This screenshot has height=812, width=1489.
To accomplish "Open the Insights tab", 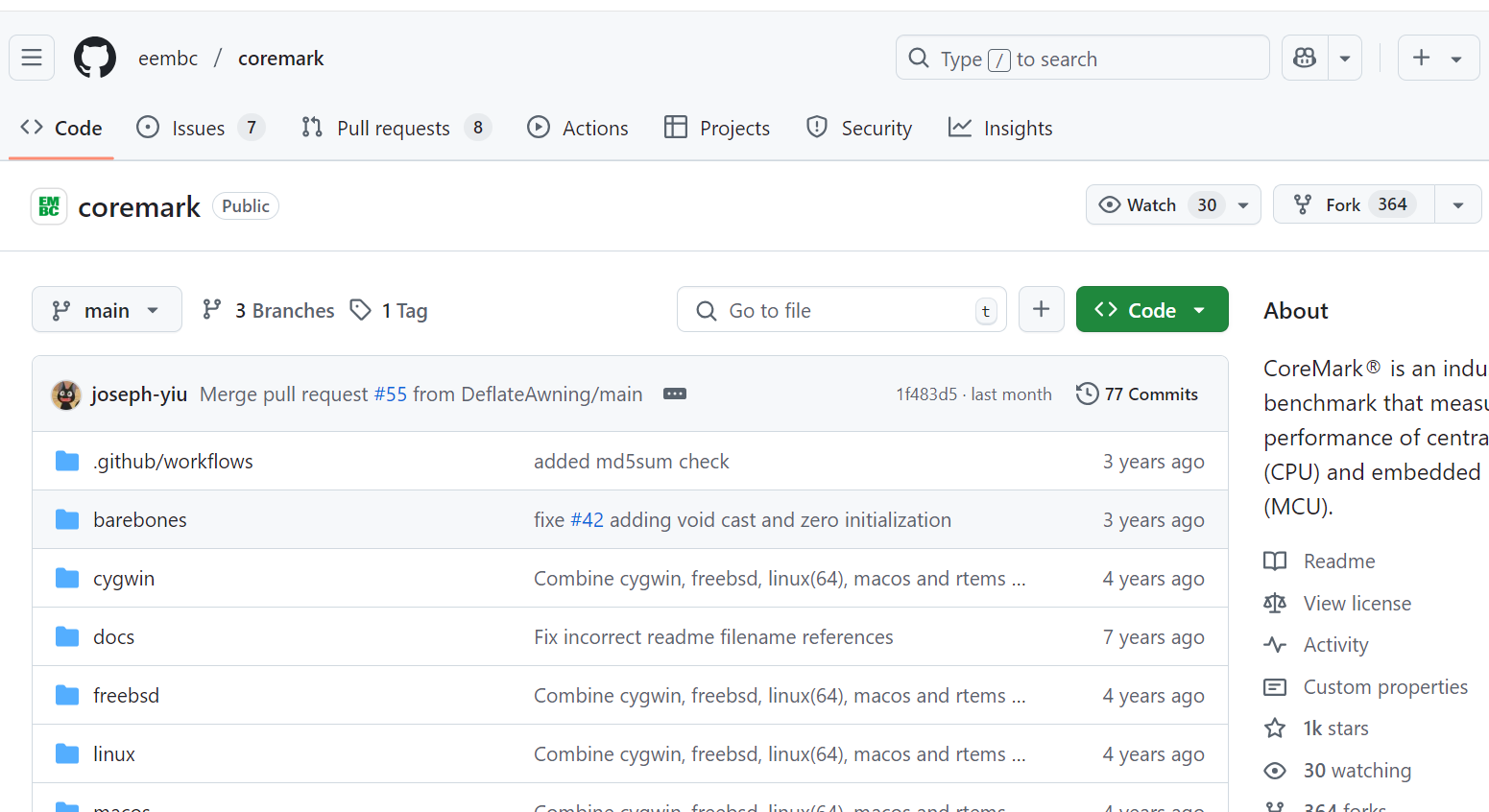I will [1000, 128].
